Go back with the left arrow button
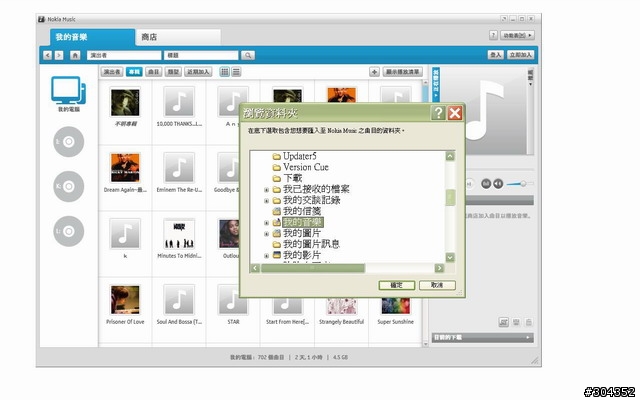 [x=48, y=55]
